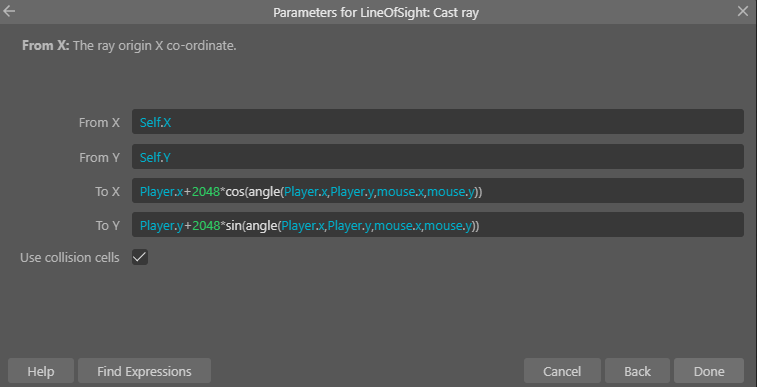Click the dialog title 'Parameters for LineOfSight: Cast ray'

376,13
